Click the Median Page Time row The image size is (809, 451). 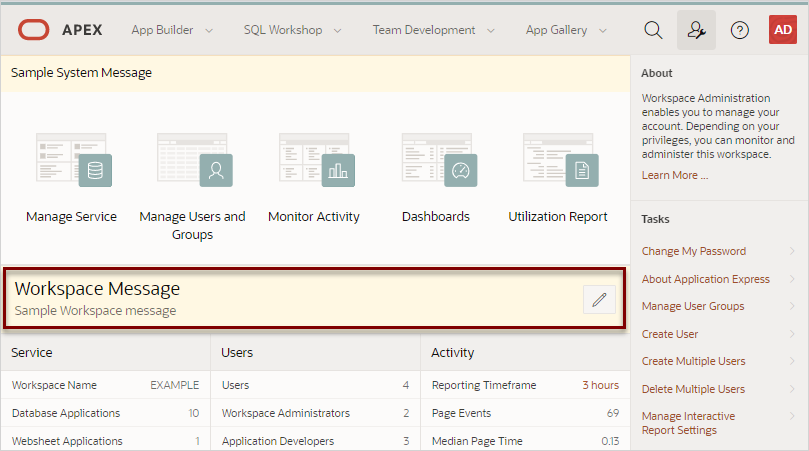525,441
